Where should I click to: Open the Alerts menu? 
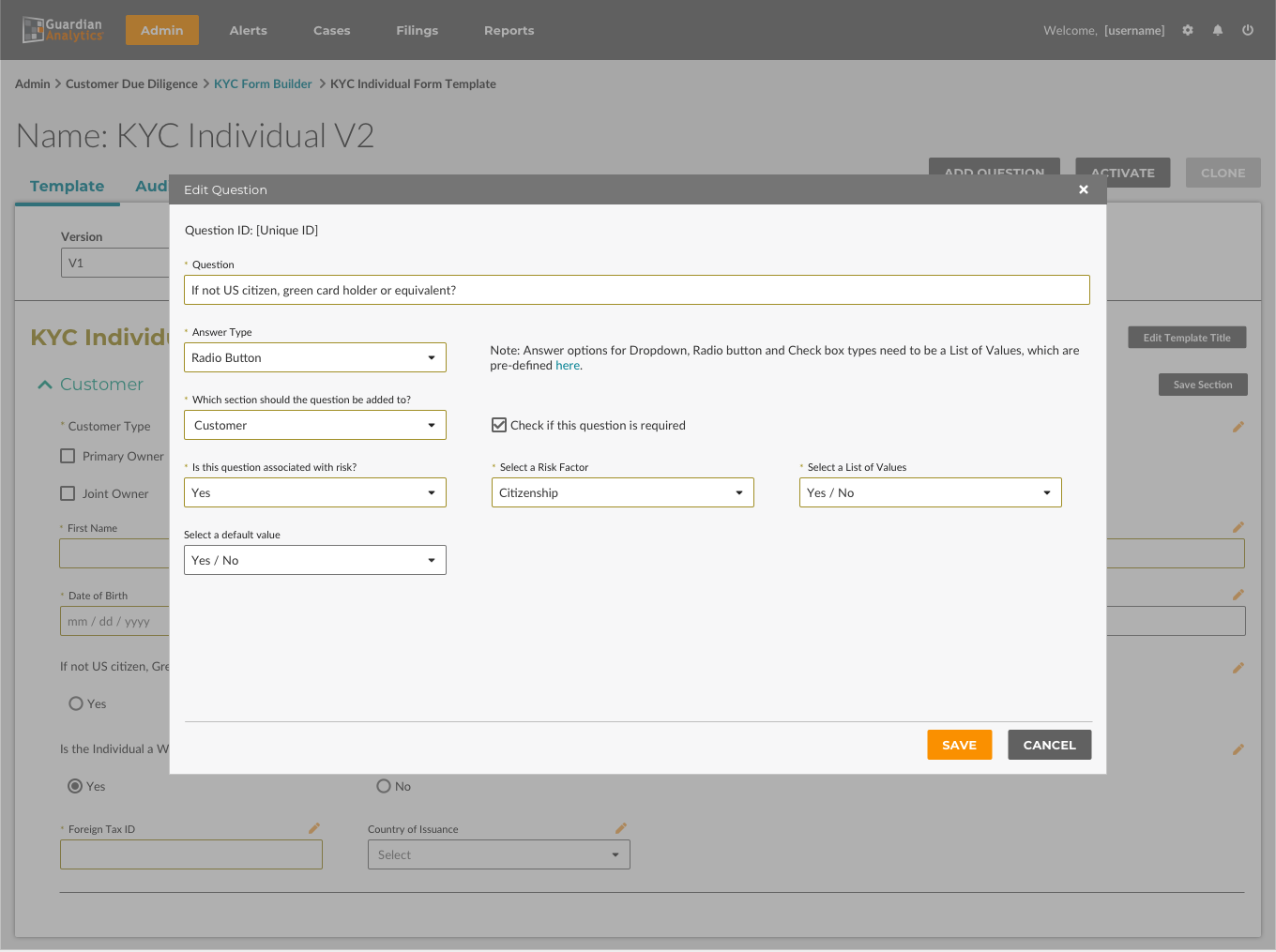coord(249,30)
